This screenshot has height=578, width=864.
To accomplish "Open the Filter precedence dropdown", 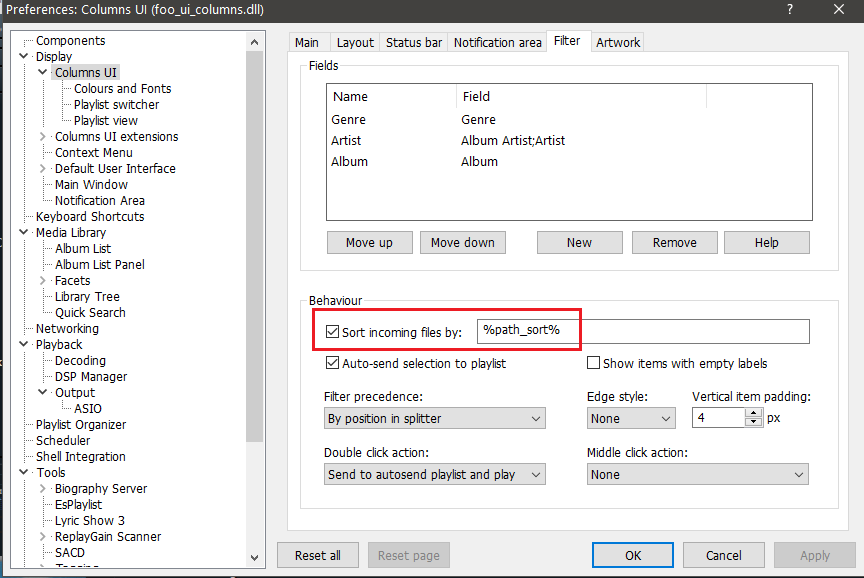I will point(435,418).
